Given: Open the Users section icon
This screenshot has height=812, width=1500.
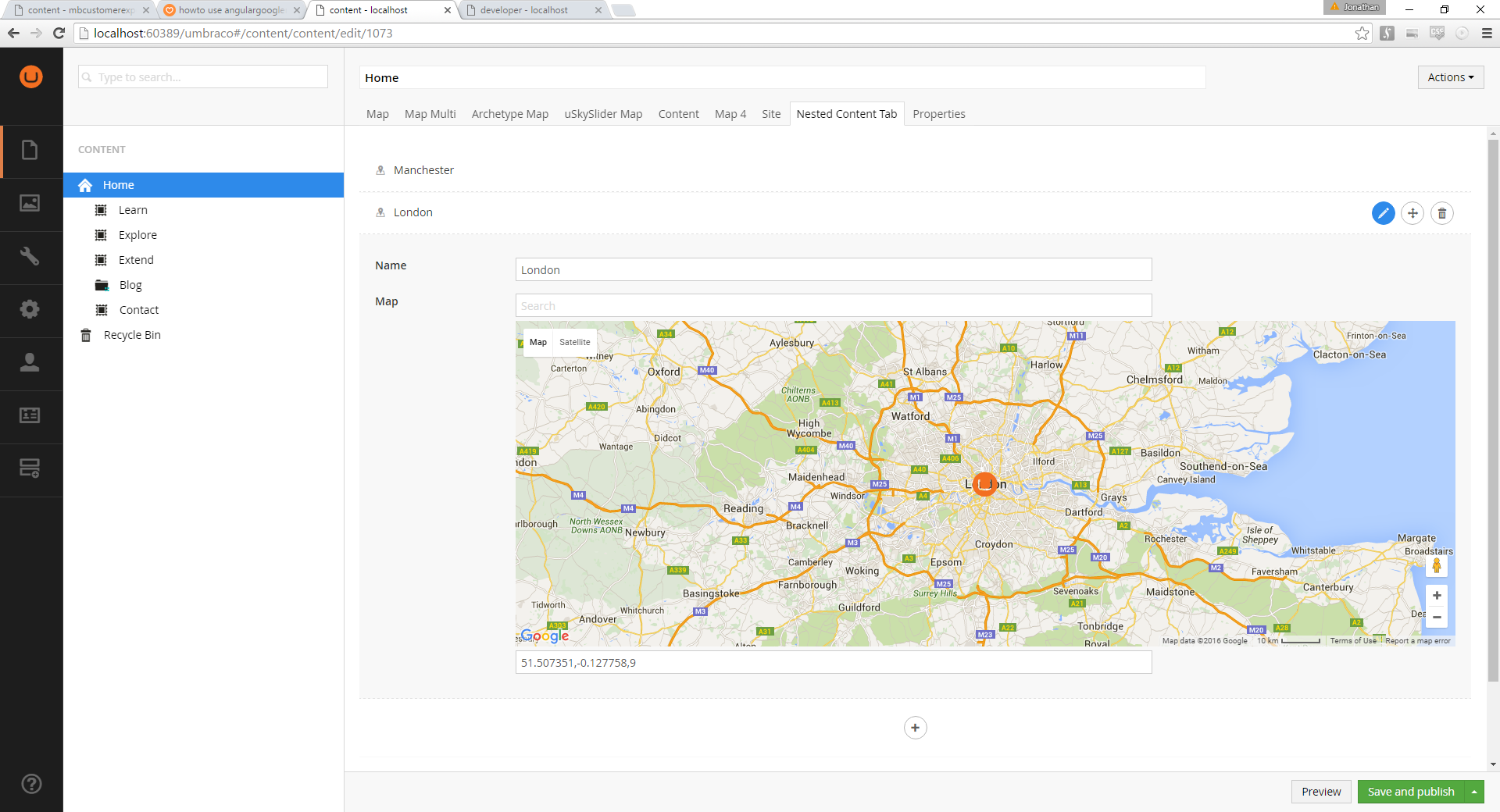Looking at the screenshot, I should coord(30,362).
